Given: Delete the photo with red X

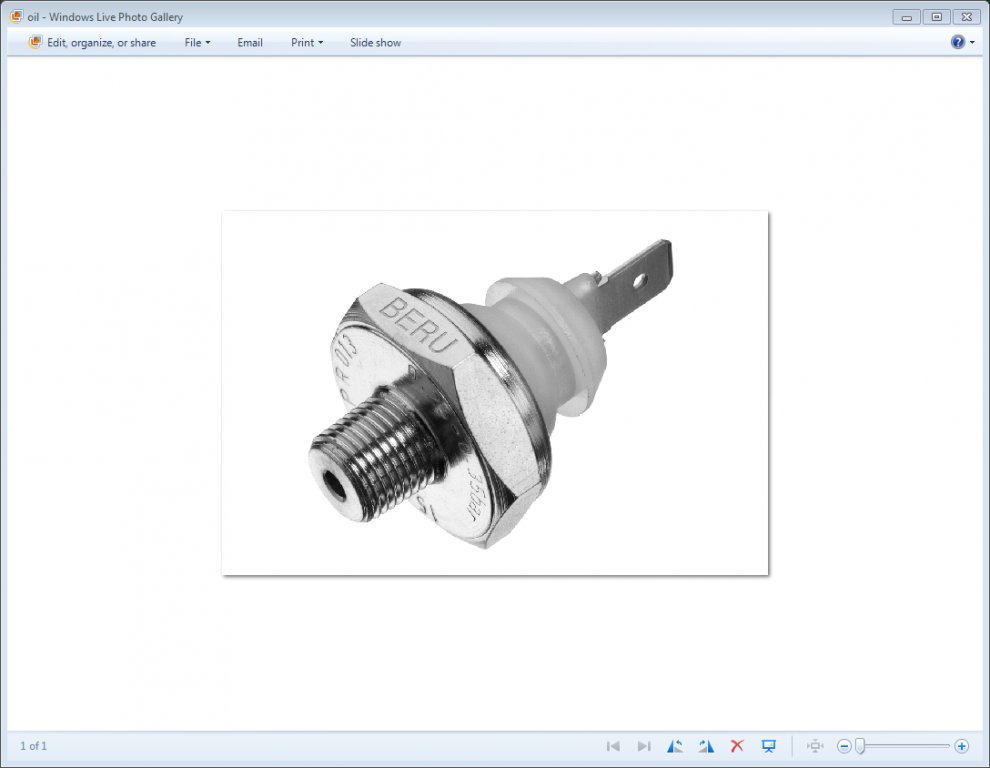Looking at the screenshot, I should pos(737,746).
